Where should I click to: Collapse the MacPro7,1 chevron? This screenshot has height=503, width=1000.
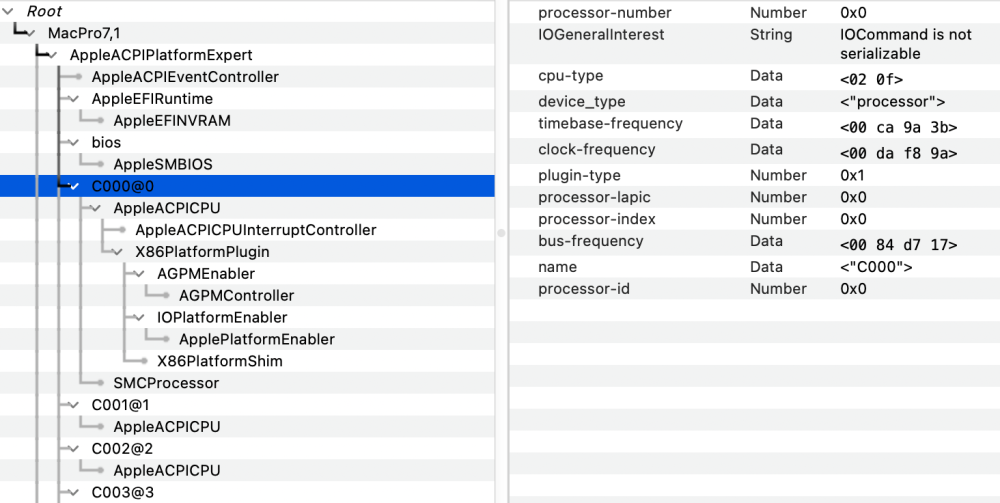[31, 33]
